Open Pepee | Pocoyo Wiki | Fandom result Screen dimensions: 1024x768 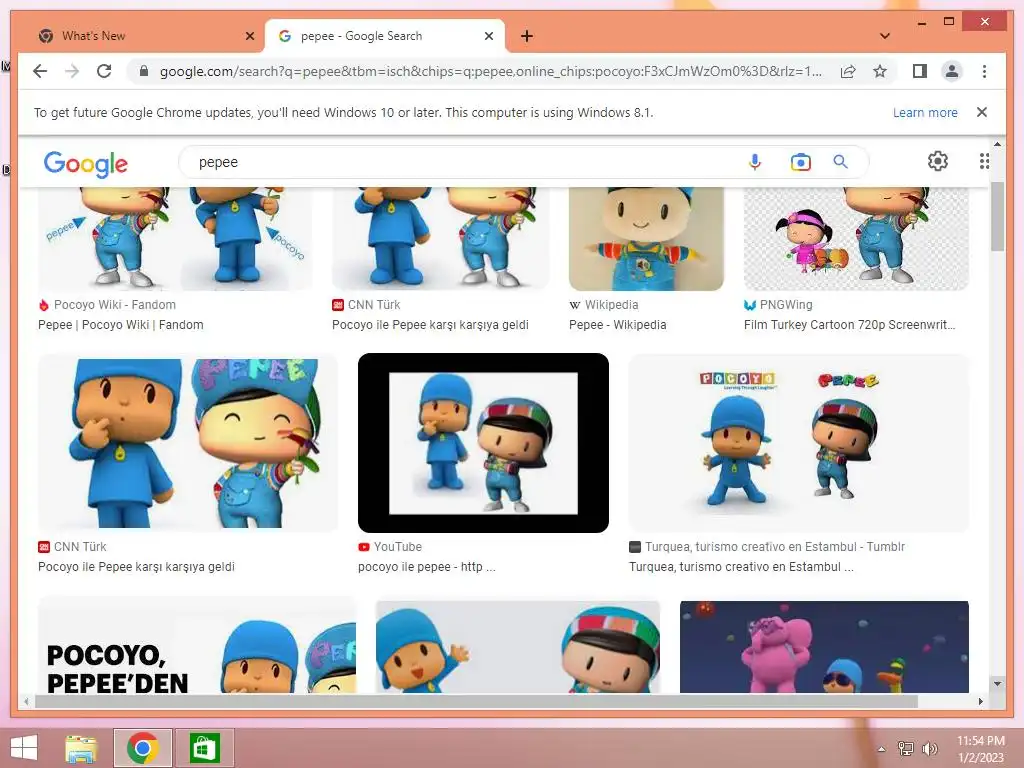pos(121,325)
